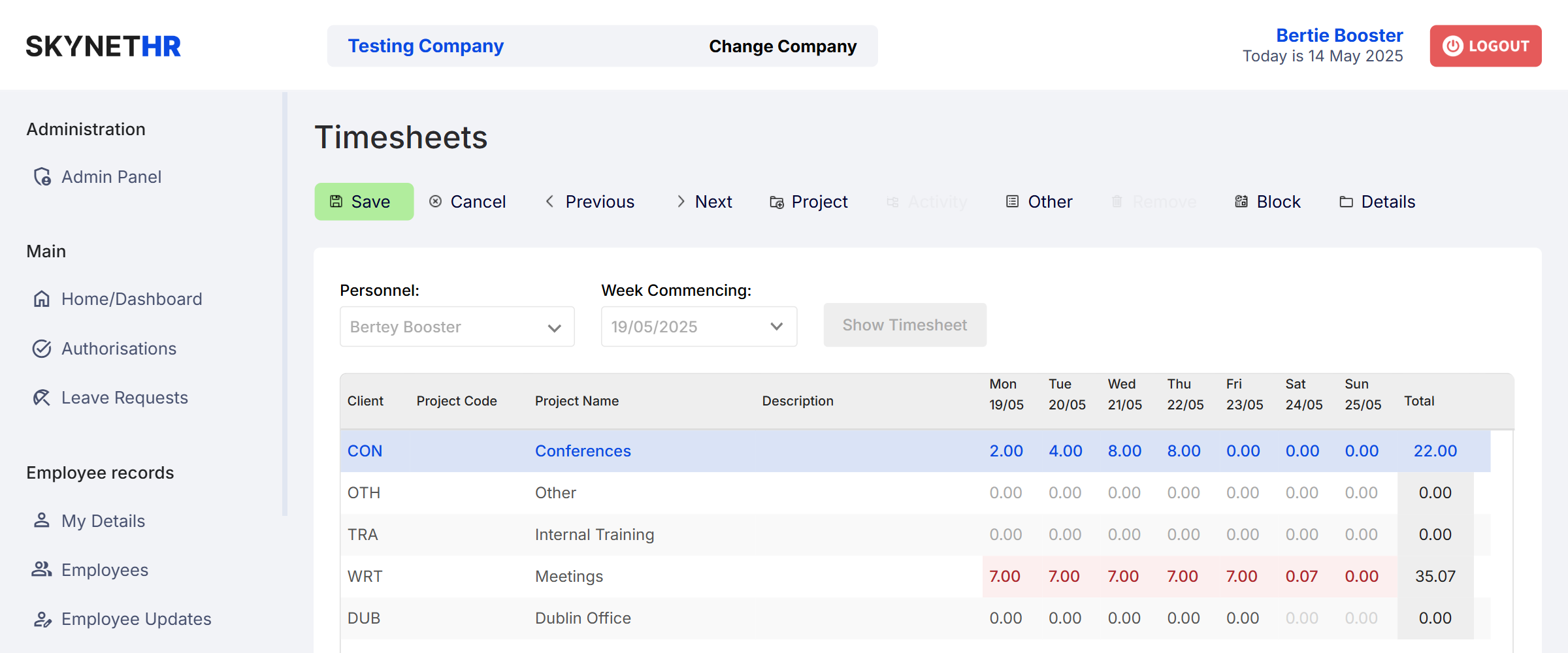
Task: Click the Cancel circle-x icon
Action: 436,201
